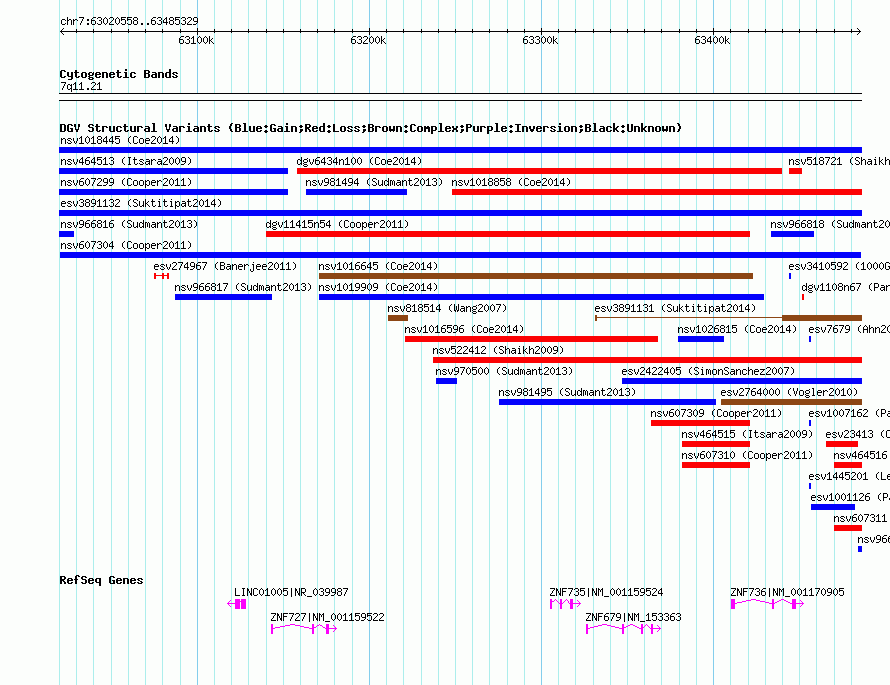The image size is (890, 685).
Task: Open esv3891131 (Suktitipat2014) label
Action: [675, 308]
